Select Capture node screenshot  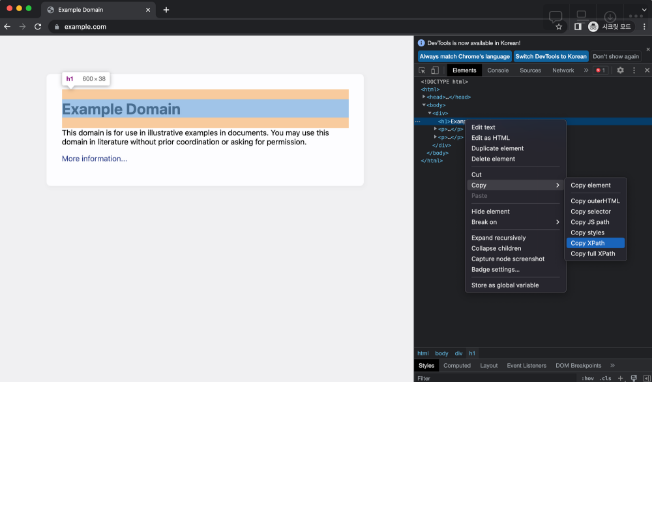(x=516, y=259)
